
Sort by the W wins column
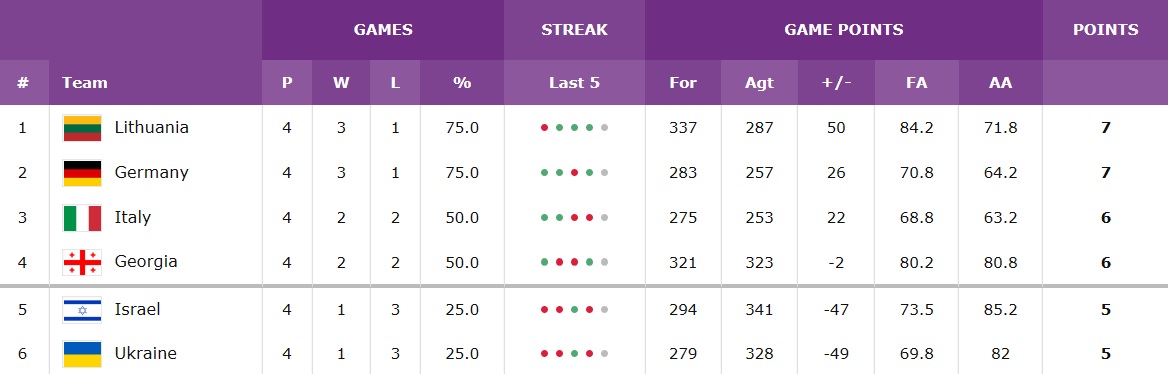[341, 83]
